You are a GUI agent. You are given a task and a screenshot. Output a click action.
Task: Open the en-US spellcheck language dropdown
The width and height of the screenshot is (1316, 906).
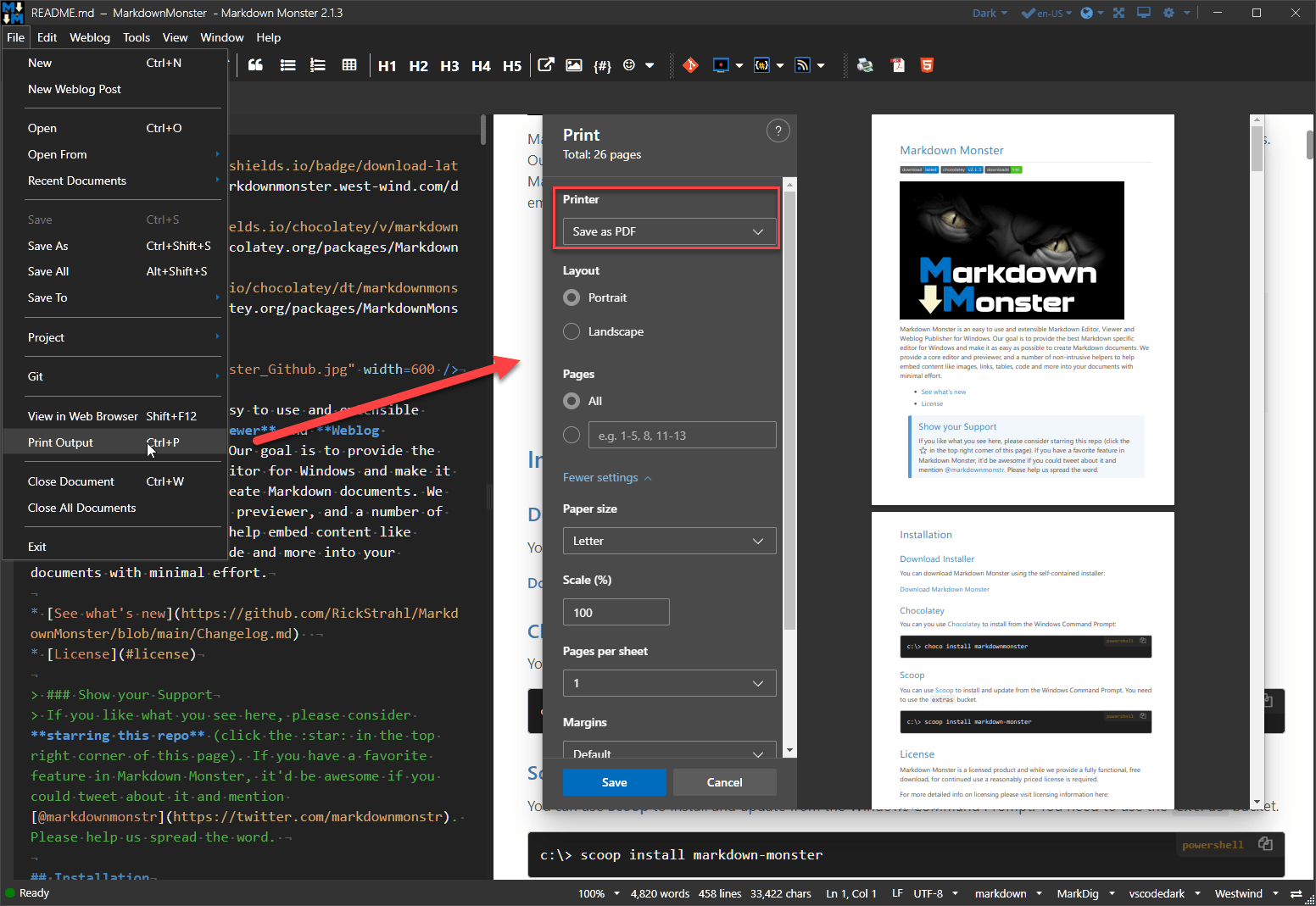tap(1046, 13)
